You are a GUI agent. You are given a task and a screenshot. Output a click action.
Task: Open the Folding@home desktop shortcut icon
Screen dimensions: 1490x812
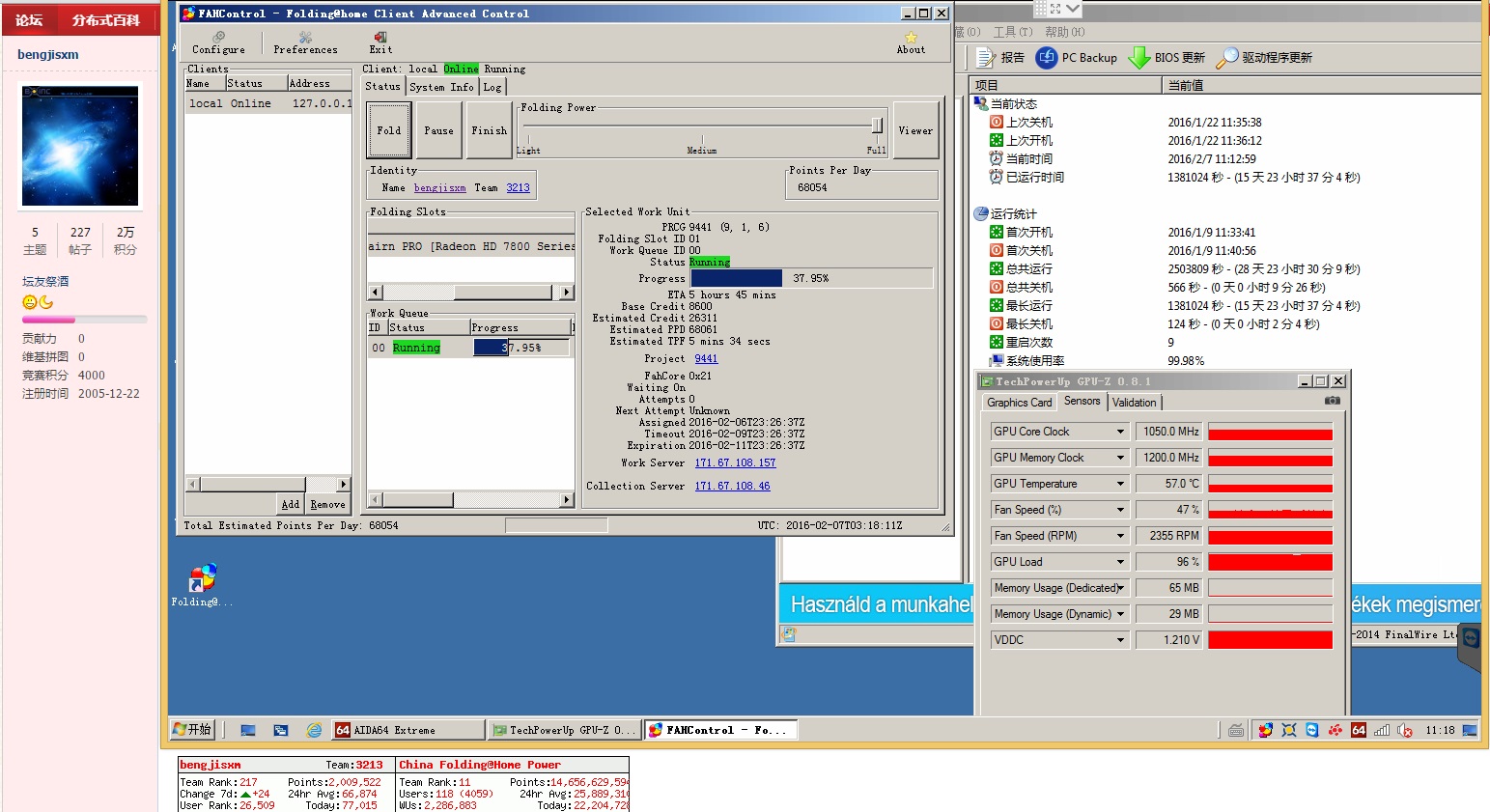pos(203,577)
